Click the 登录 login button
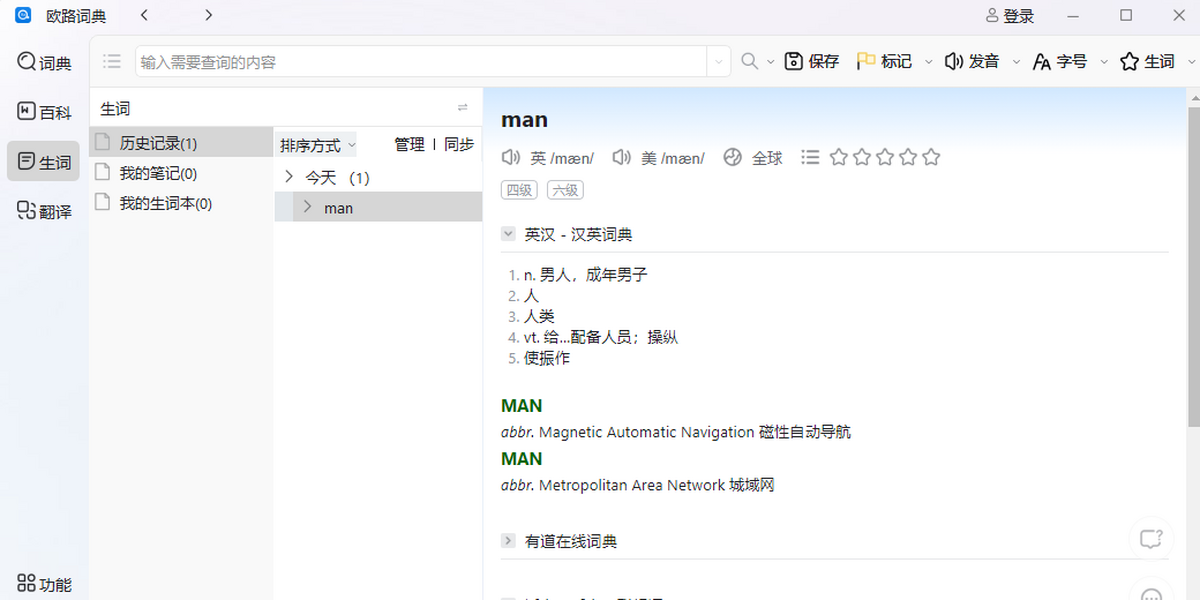Screen dimensions: 1200x600 (1010, 16)
